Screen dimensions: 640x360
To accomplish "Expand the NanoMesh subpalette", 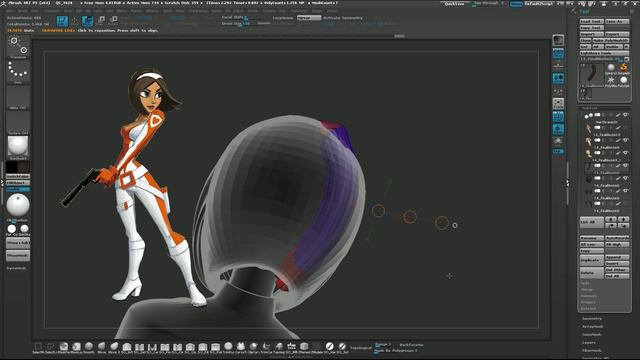I will pyautogui.click(x=592, y=335).
